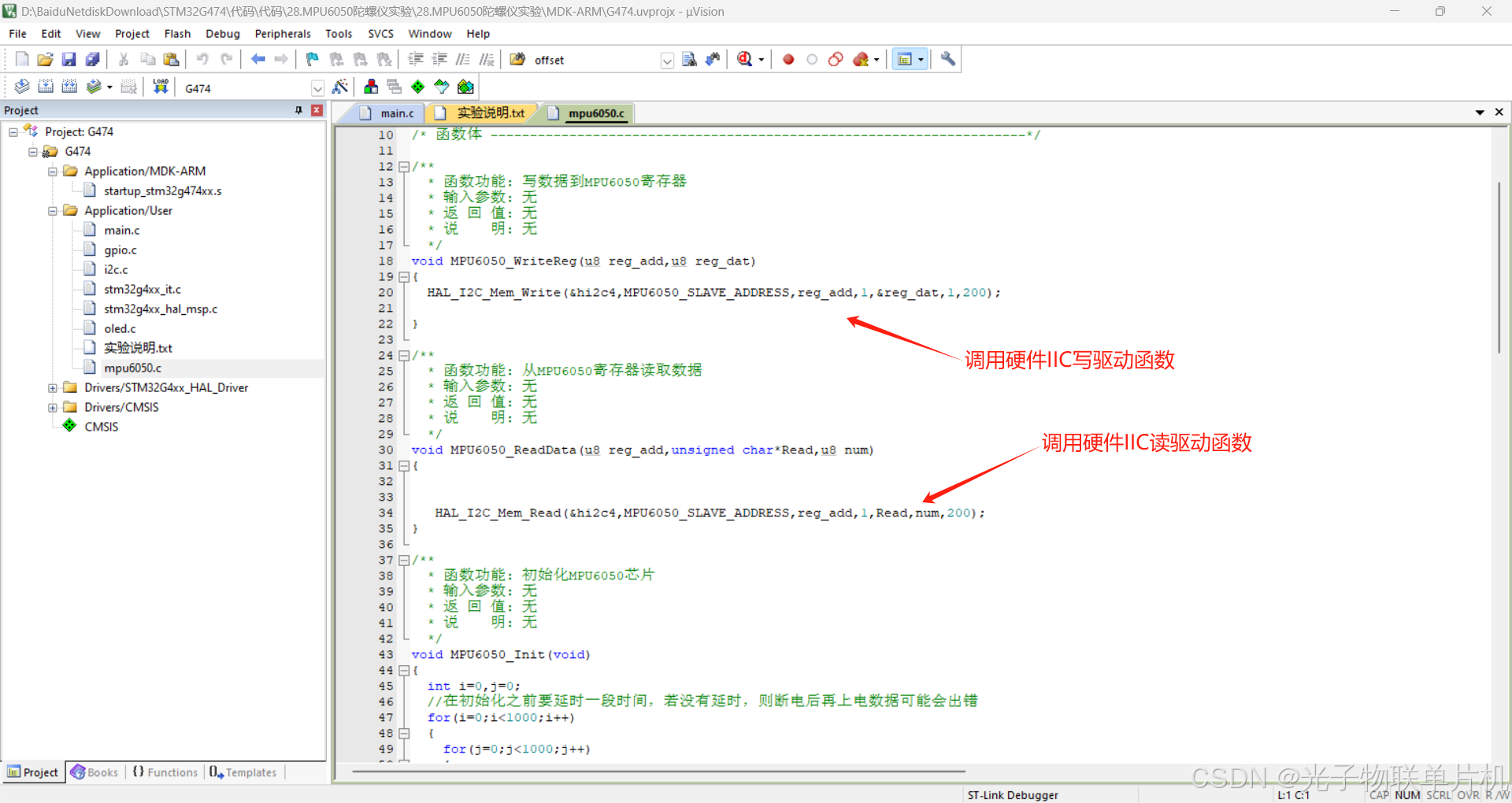Open Manage Run-Time Environment green diamond icon
This screenshot has height=803, width=1512.
[x=418, y=87]
